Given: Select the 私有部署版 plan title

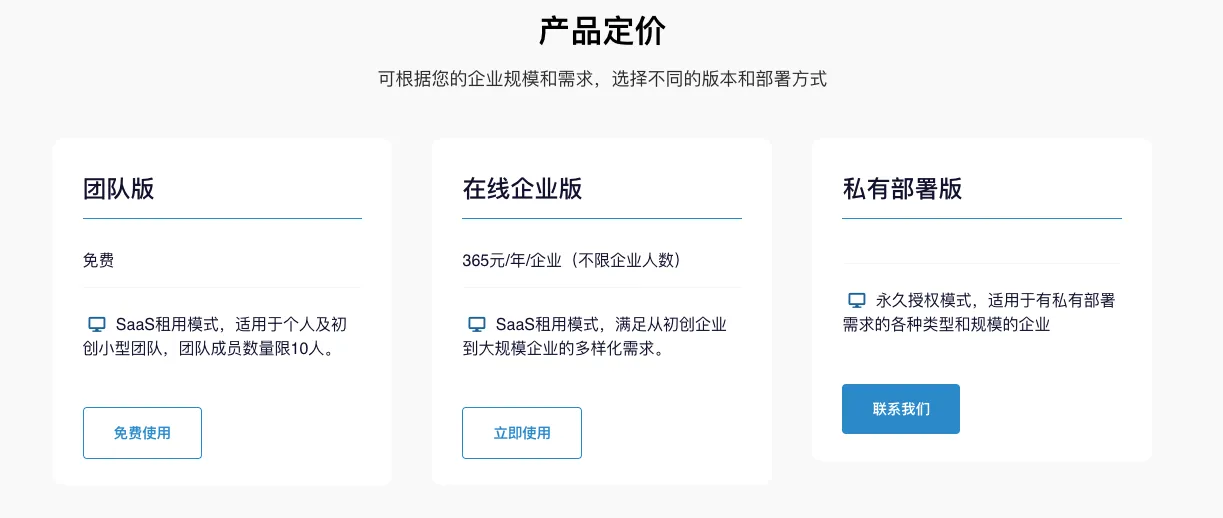Looking at the screenshot, I should 902,189.
